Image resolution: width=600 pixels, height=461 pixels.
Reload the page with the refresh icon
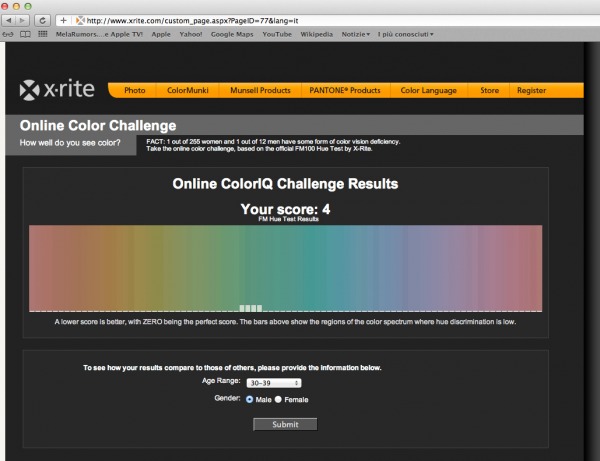44,19
